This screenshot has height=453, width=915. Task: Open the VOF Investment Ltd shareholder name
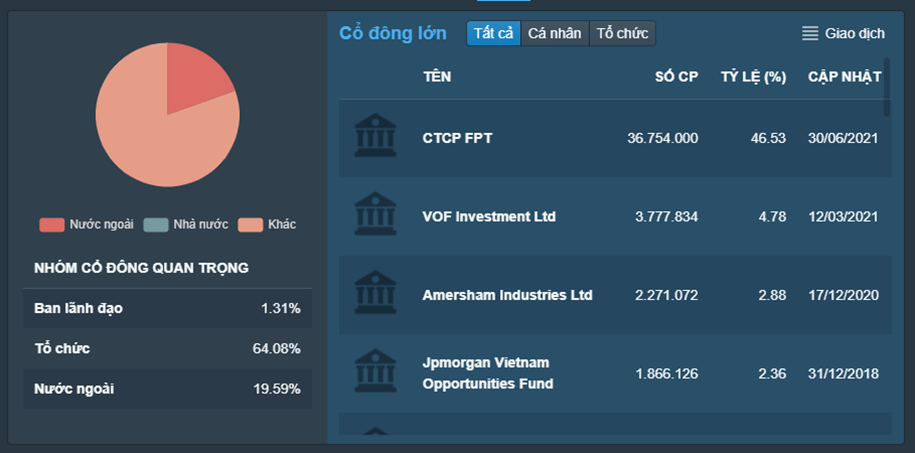tap(489, 216)
